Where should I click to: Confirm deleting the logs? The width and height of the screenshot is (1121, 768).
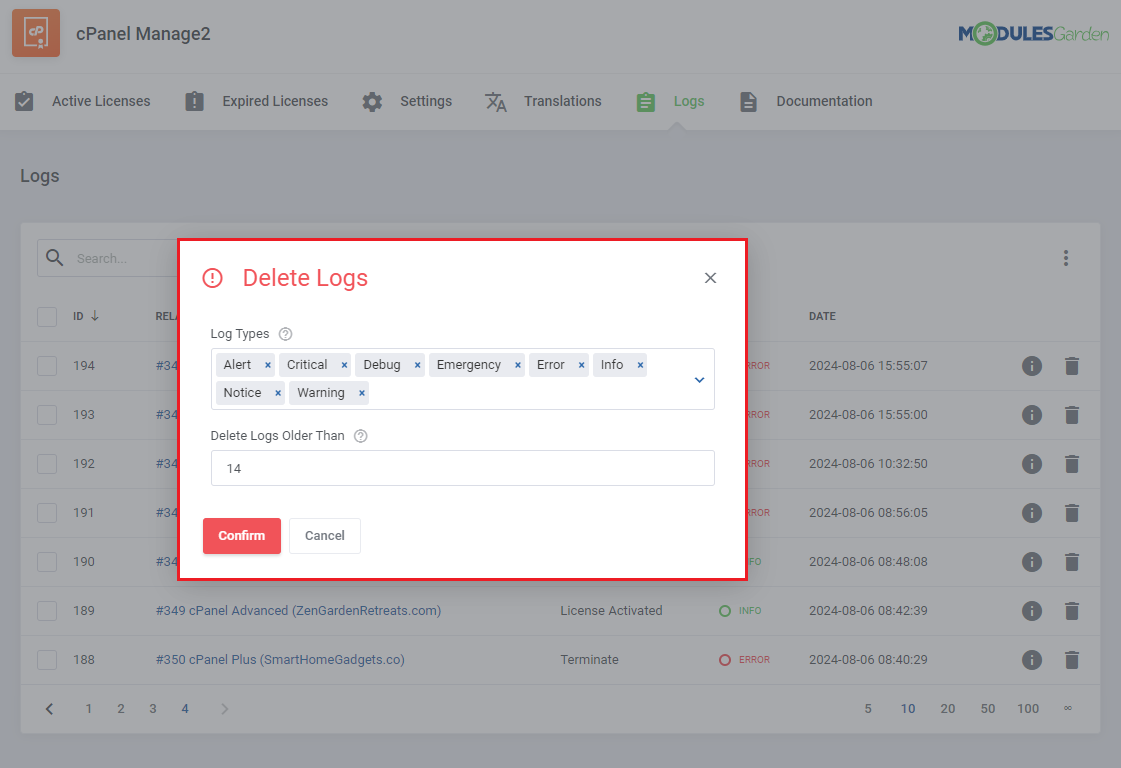242,536
